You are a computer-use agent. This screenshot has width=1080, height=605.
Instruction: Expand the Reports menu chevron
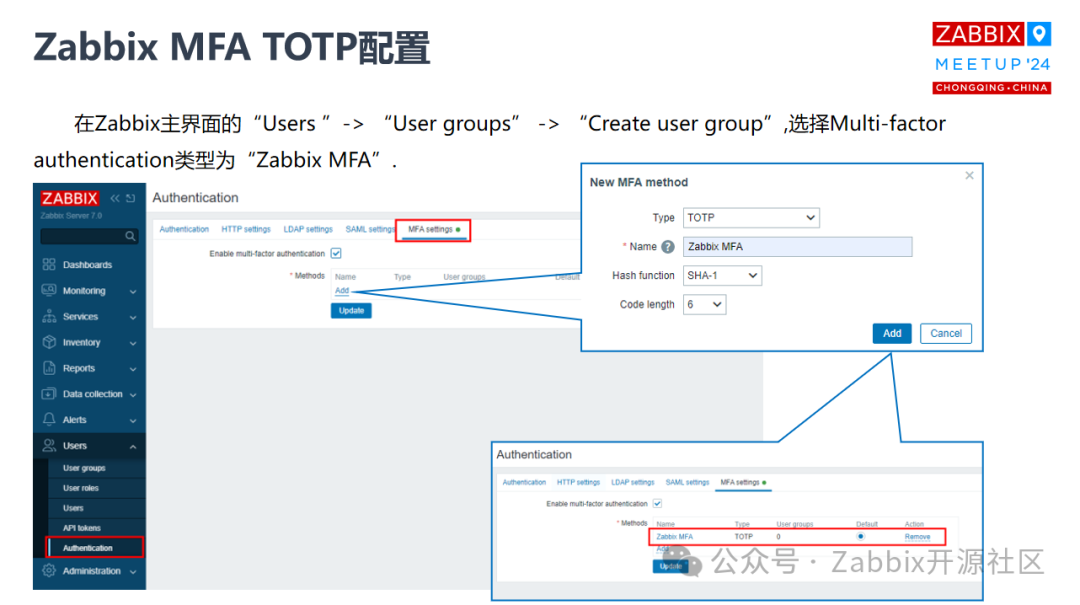point(133,369)
